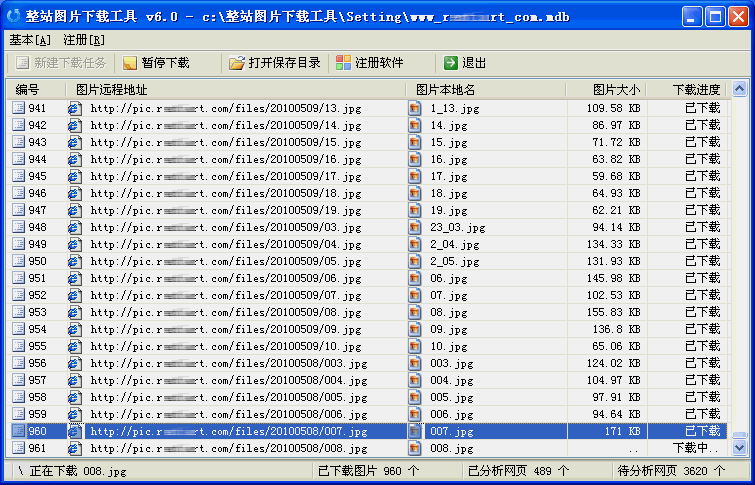This screenshot has height=485, width=755.
Task: Click the pause download (暂停下载) toolbar icon
Action: [130, 63]
